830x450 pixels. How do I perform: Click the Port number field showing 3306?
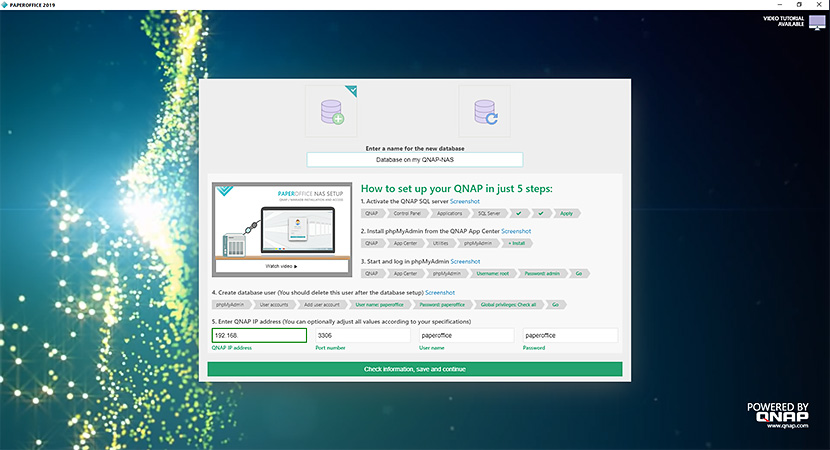(363, 335)
